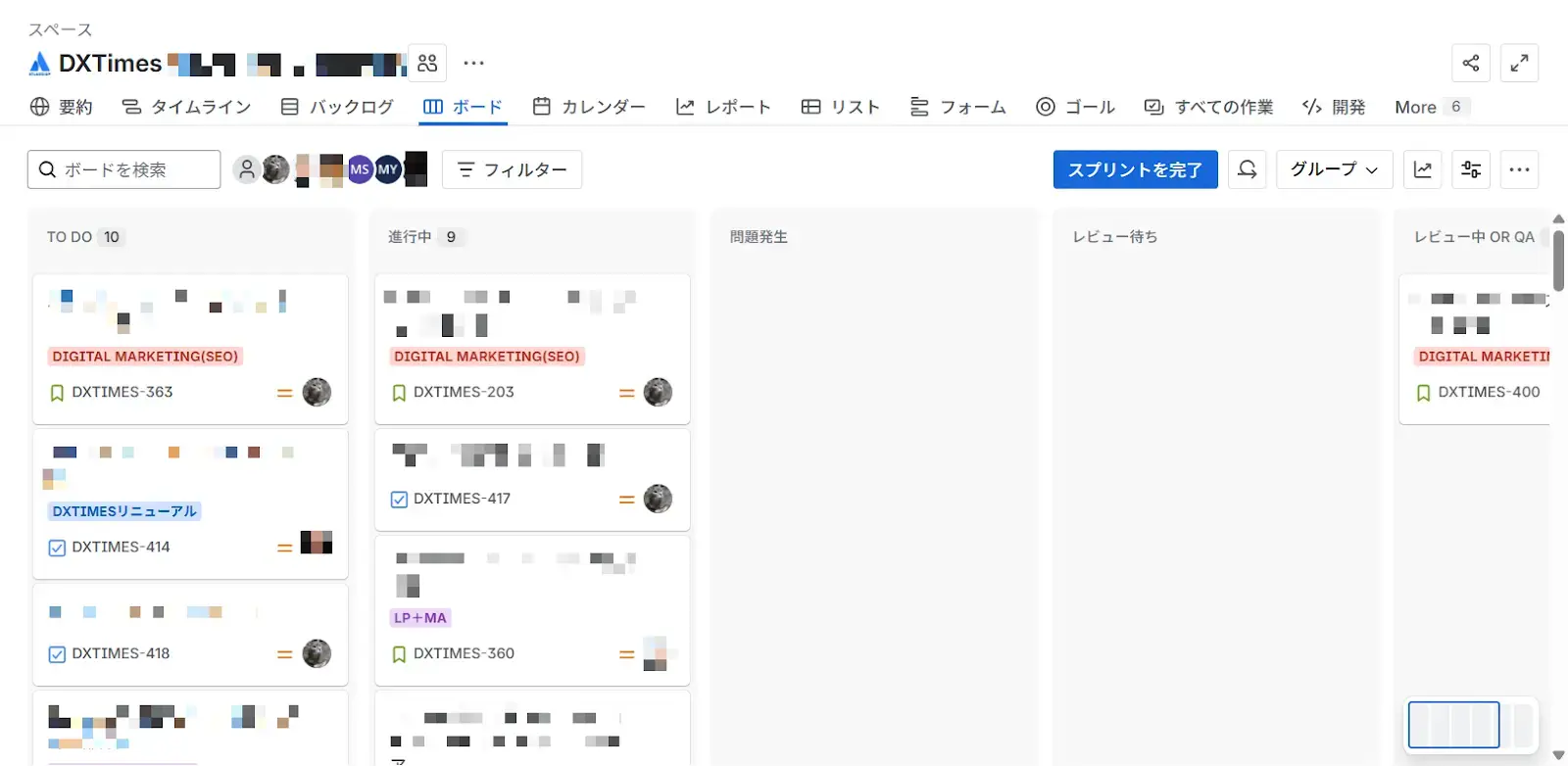The width and height of the screenshot is (1568, 766).
Task: Click story bookmark icon on DXTIMES-363
Action: tap(57, 393)
